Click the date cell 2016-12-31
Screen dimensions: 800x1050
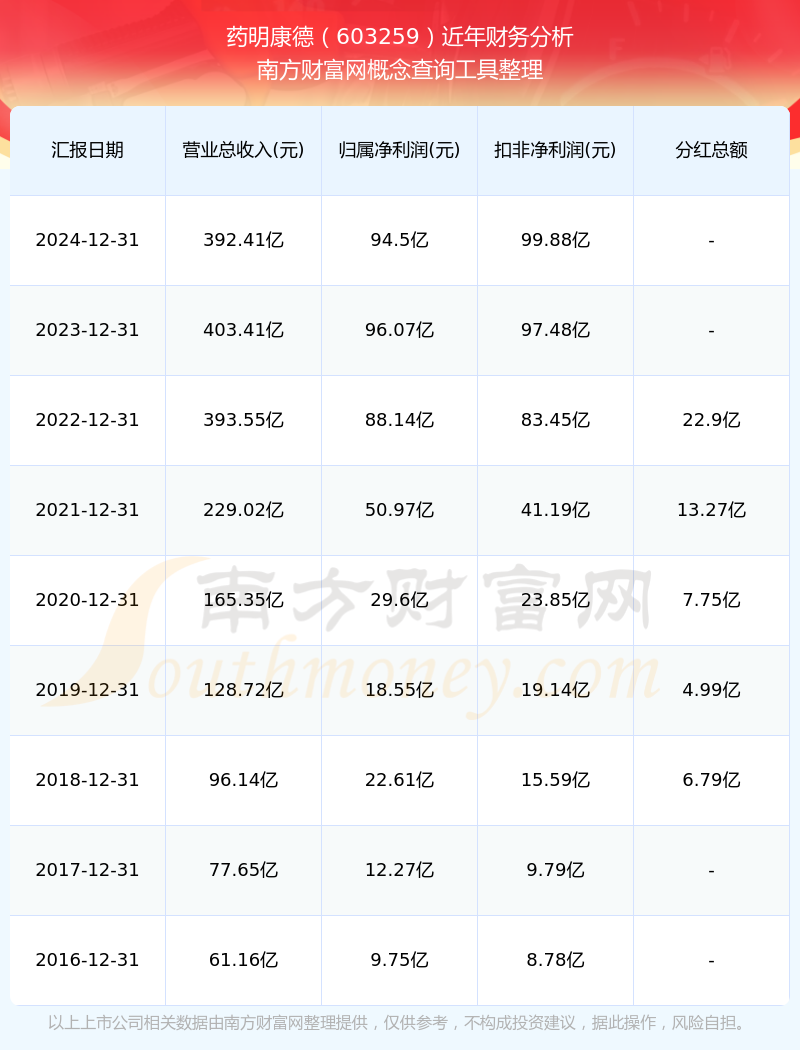coord(88,960)
